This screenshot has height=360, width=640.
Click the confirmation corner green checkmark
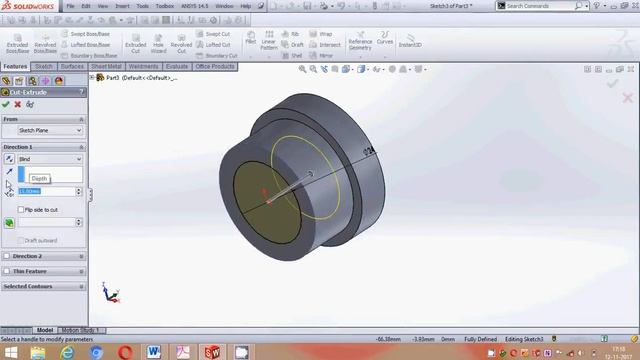[x=612, y=83]
